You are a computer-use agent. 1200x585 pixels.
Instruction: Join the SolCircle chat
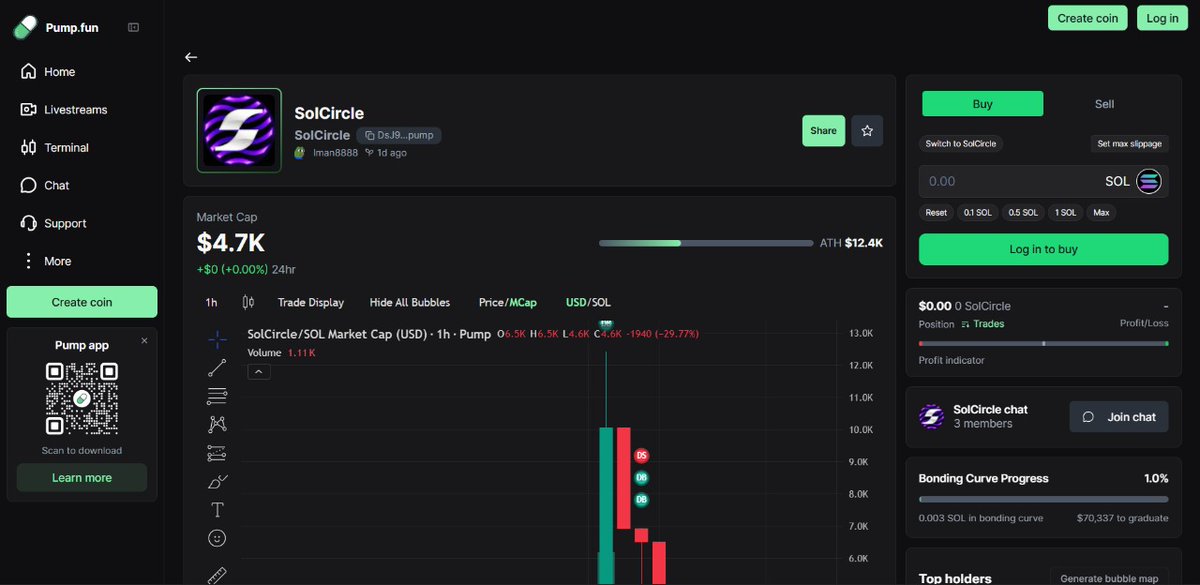pyautogui.click(x=1119, y=417)
